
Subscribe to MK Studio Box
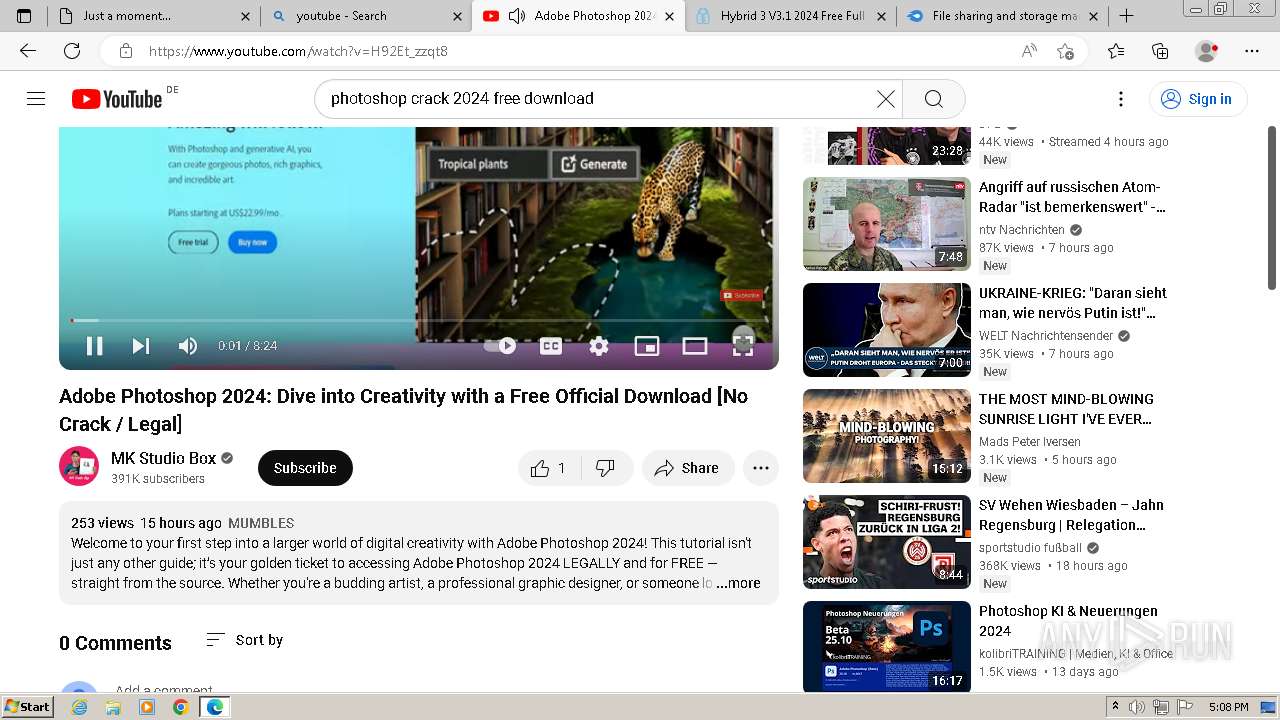tap(305, 468)
